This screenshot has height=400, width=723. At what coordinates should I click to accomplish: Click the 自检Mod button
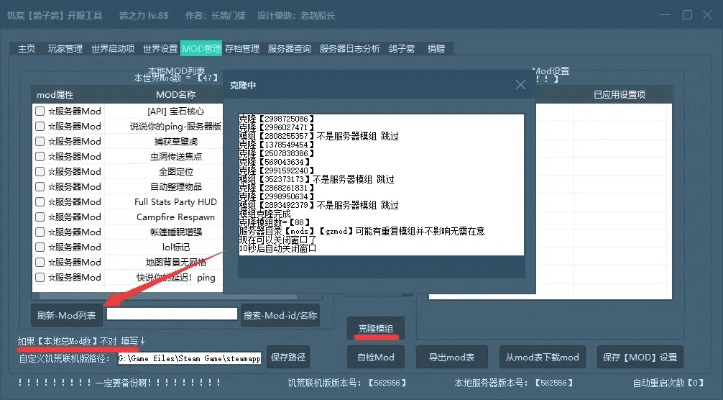376,357
